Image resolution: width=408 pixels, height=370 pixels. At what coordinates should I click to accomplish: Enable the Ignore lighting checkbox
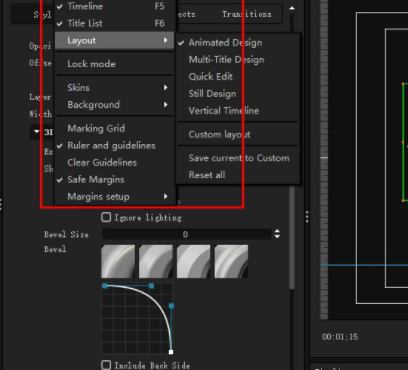(x=106, y=217)
